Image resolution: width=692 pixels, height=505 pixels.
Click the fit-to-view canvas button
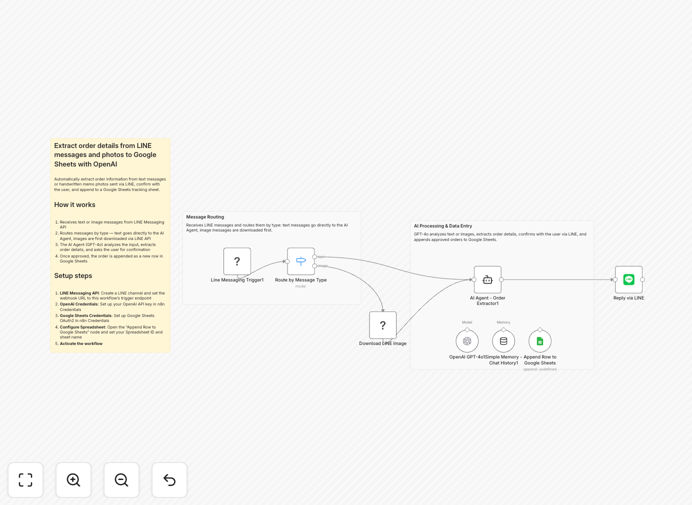point(26,480)
